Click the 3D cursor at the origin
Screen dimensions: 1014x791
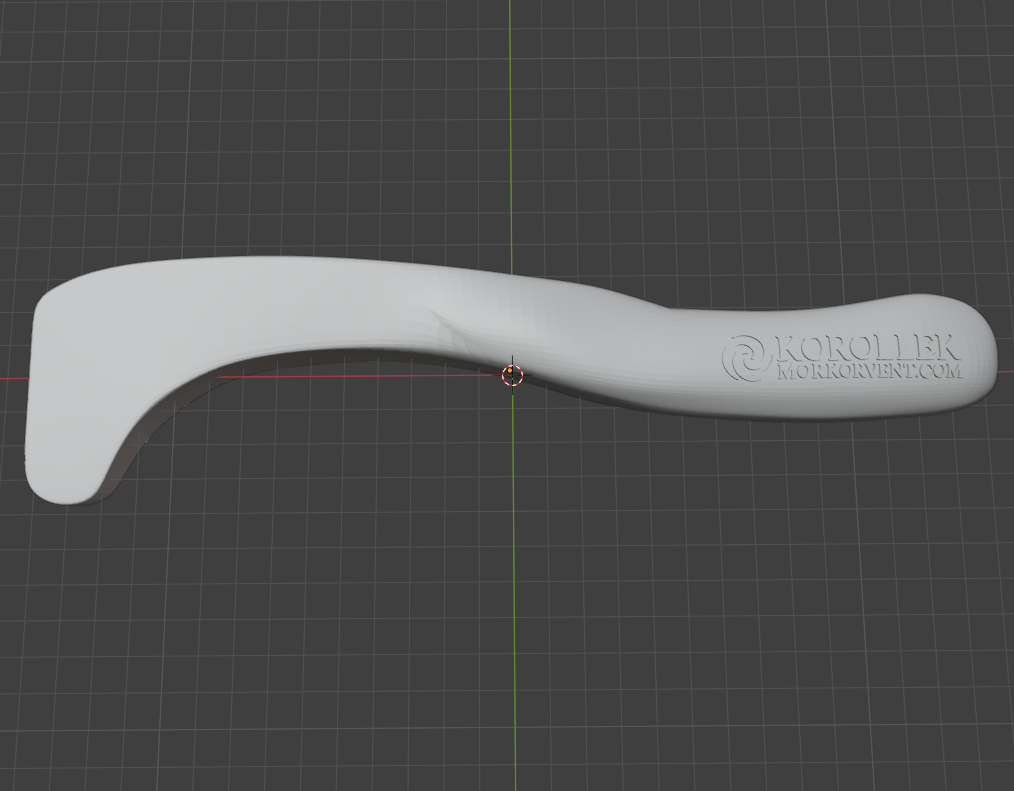512,374
